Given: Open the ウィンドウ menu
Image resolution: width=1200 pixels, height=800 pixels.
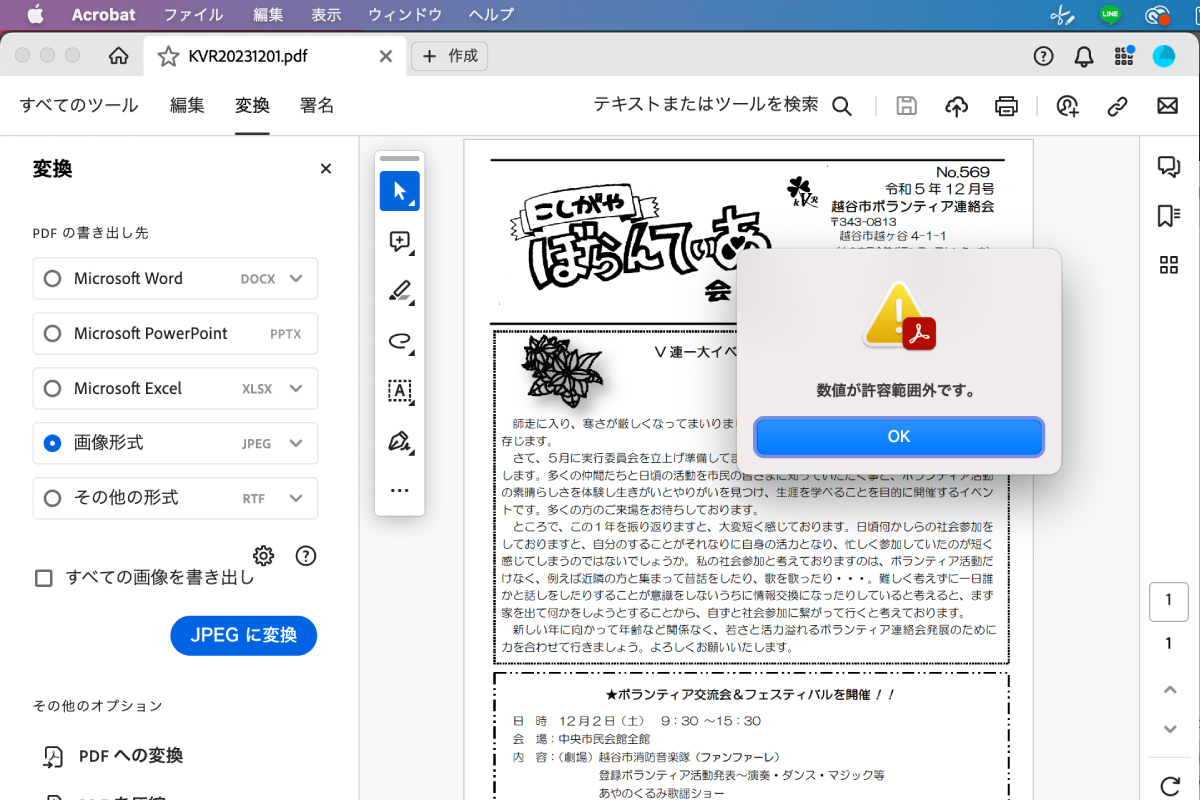Looking at the screenshot, I should pyautogui.click(x=405, y=15).
